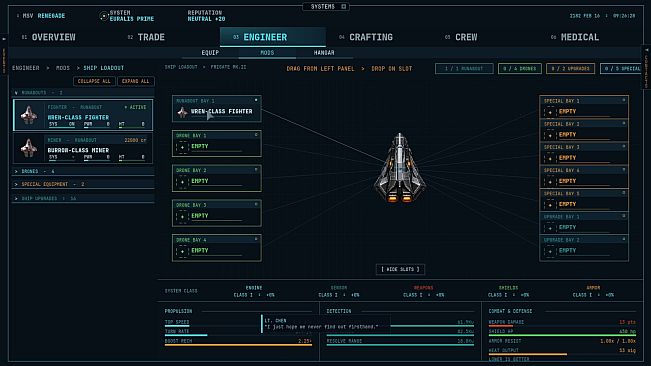Go to the Crew tab
Screen dimensions: 651x366
coord(461,37)
